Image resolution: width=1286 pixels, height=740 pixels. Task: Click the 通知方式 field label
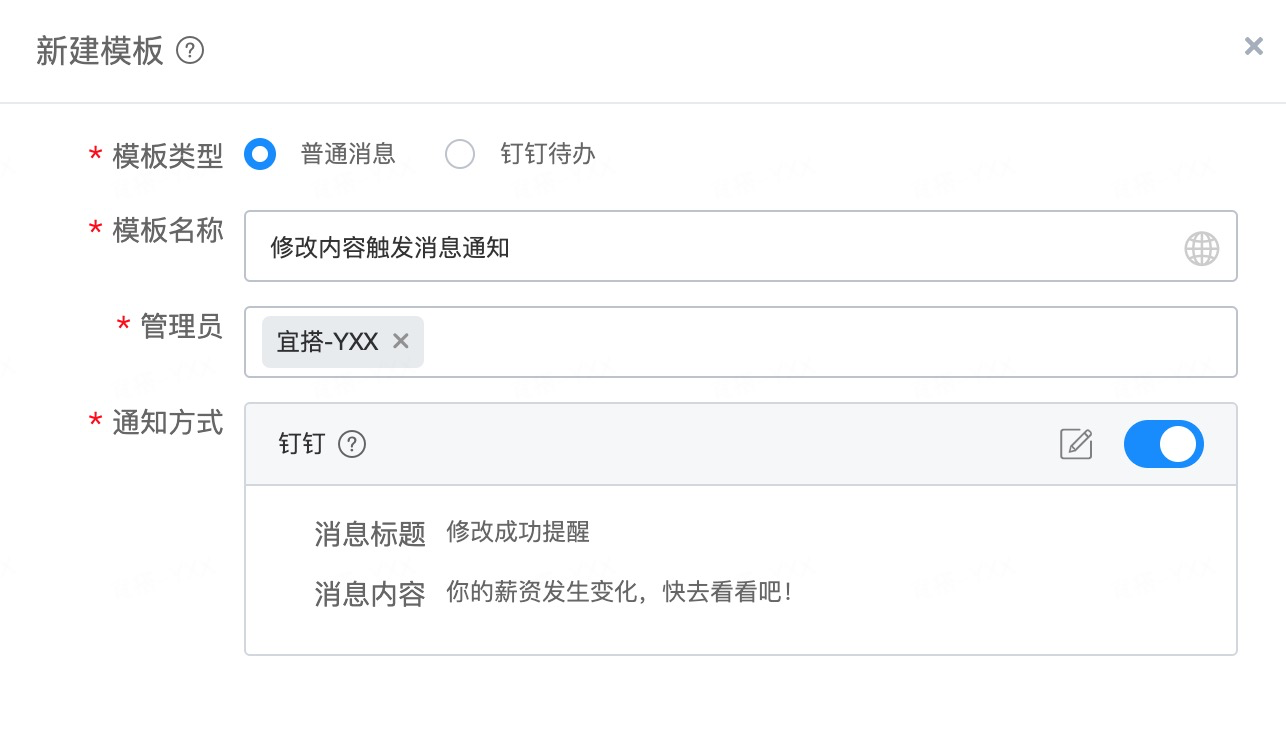[x=168, y=423]
